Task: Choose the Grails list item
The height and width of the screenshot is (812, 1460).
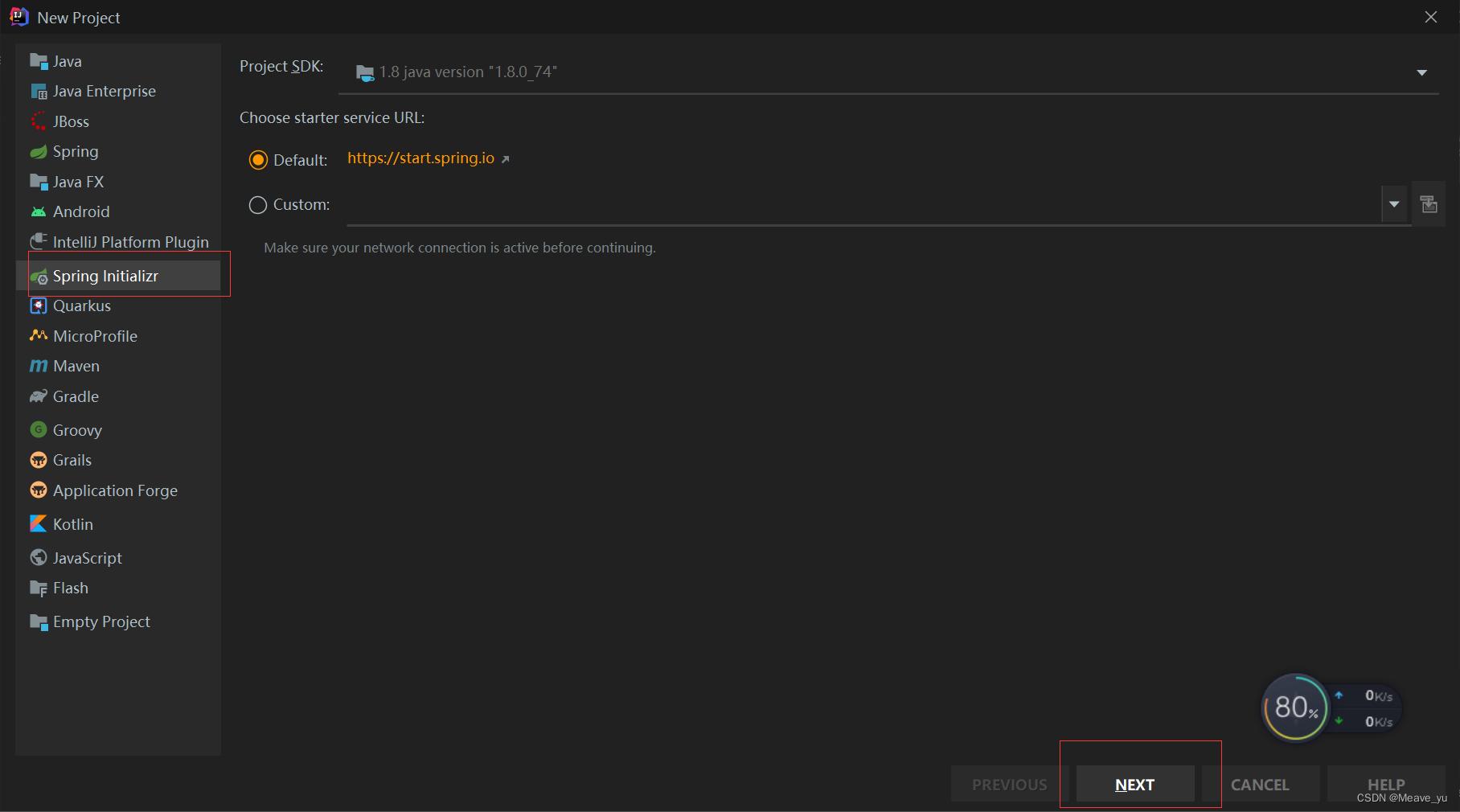Action: tap(118, 460)
